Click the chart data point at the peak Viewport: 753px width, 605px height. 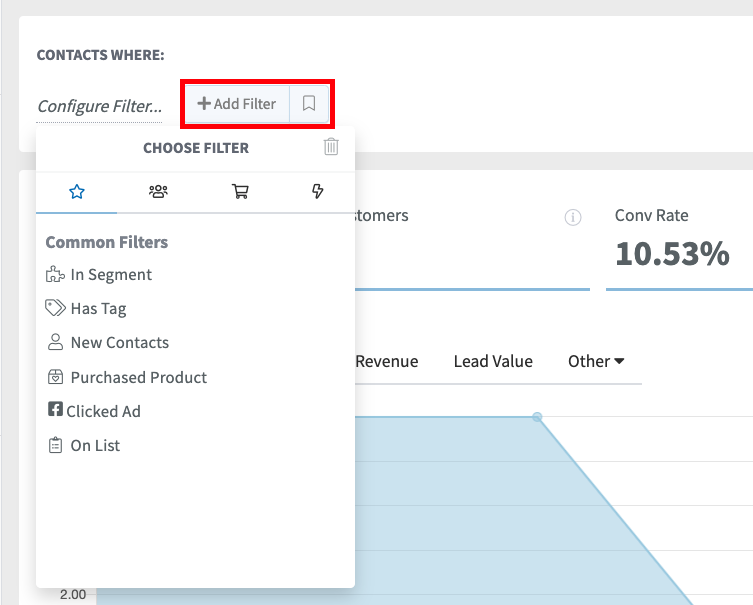coord(537,416)
